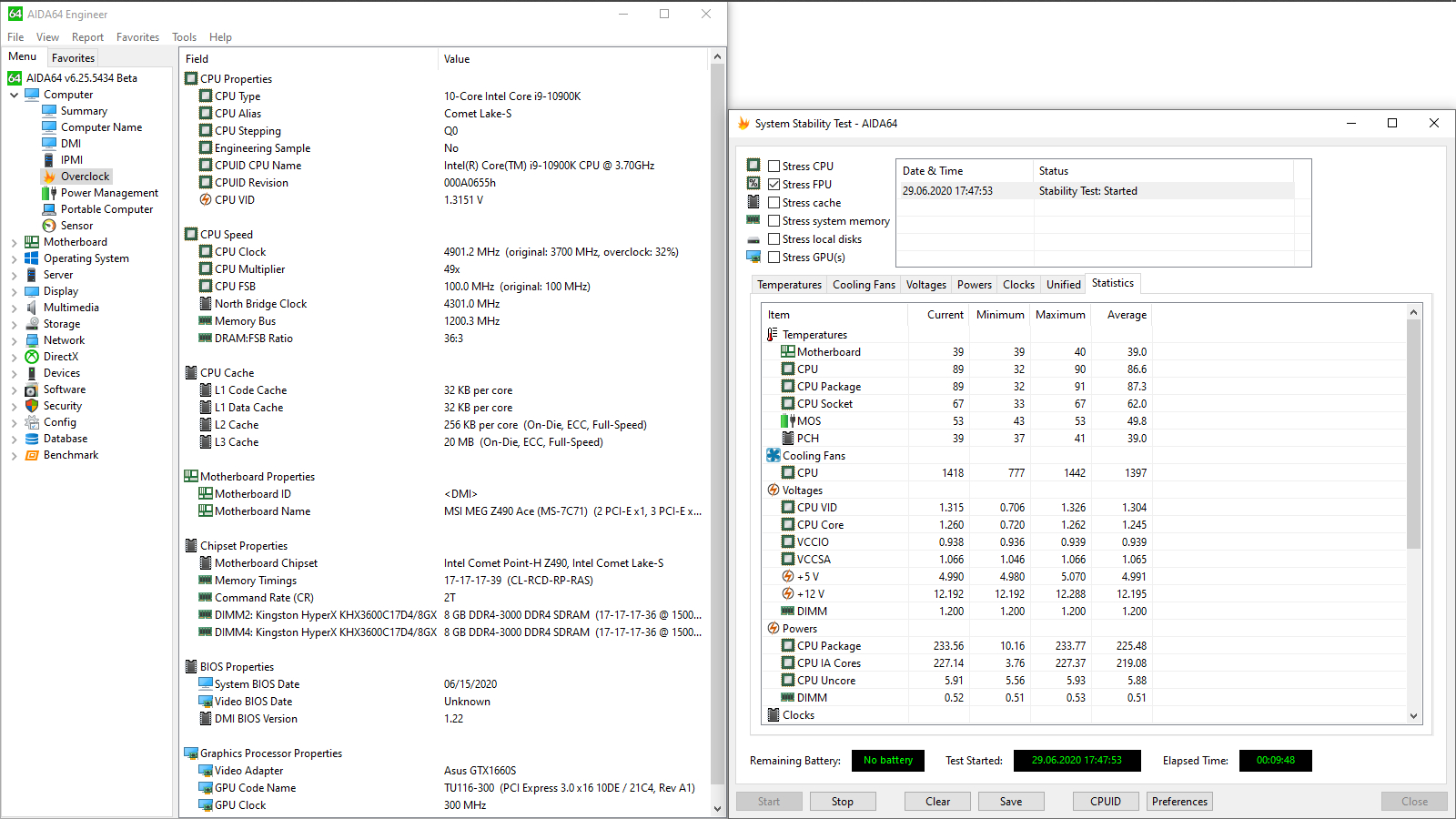The height and width of the screenshot is (819, 1456).
Task: Open the Summary item icon in the tree
Action: click(49, 111)
